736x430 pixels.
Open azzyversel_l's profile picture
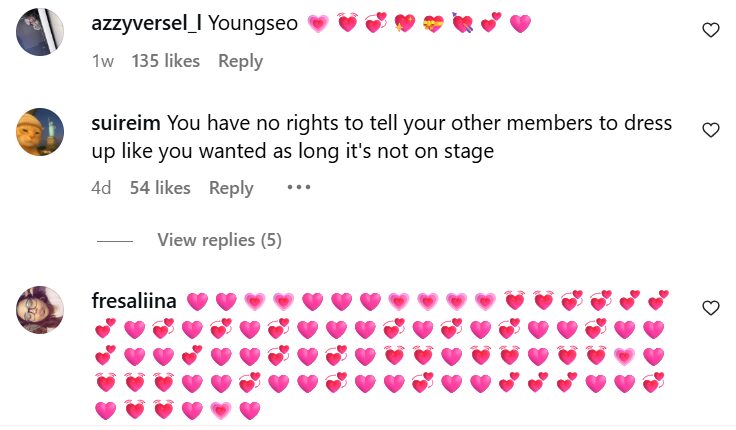[41, 33]
